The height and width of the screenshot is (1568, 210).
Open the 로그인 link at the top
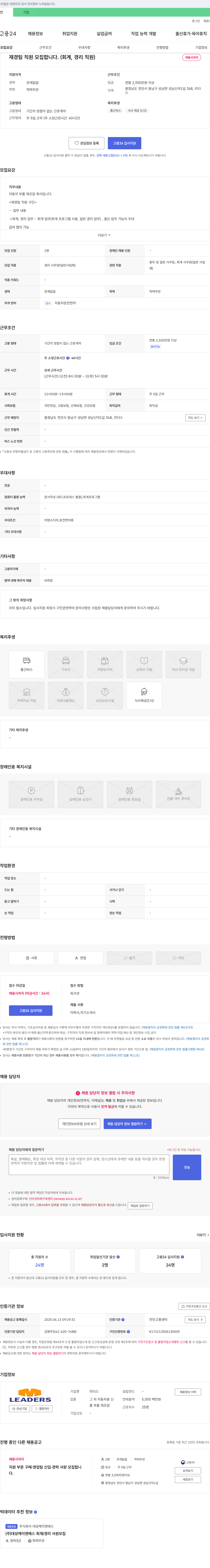click(196, 21)
